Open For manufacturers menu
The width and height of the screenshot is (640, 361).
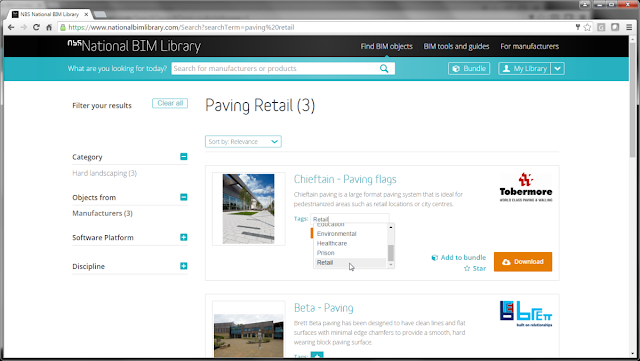point(530,47)
